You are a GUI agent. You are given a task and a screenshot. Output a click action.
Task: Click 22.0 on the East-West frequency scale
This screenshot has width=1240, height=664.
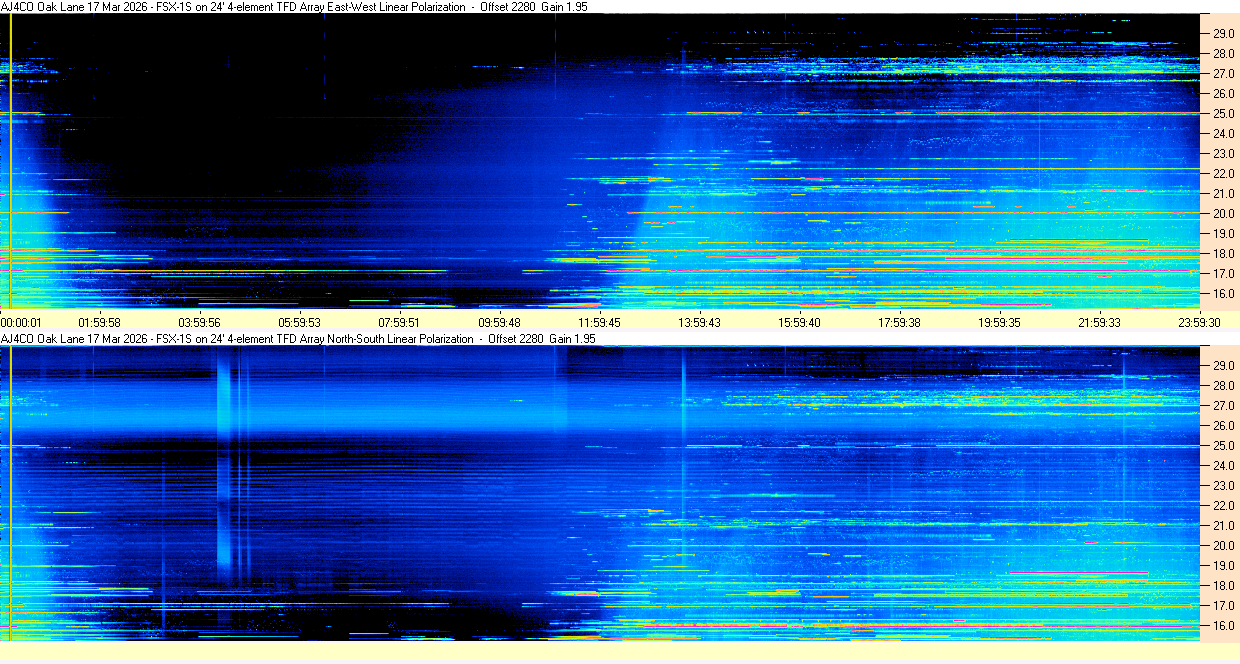tap(1224, 174)
